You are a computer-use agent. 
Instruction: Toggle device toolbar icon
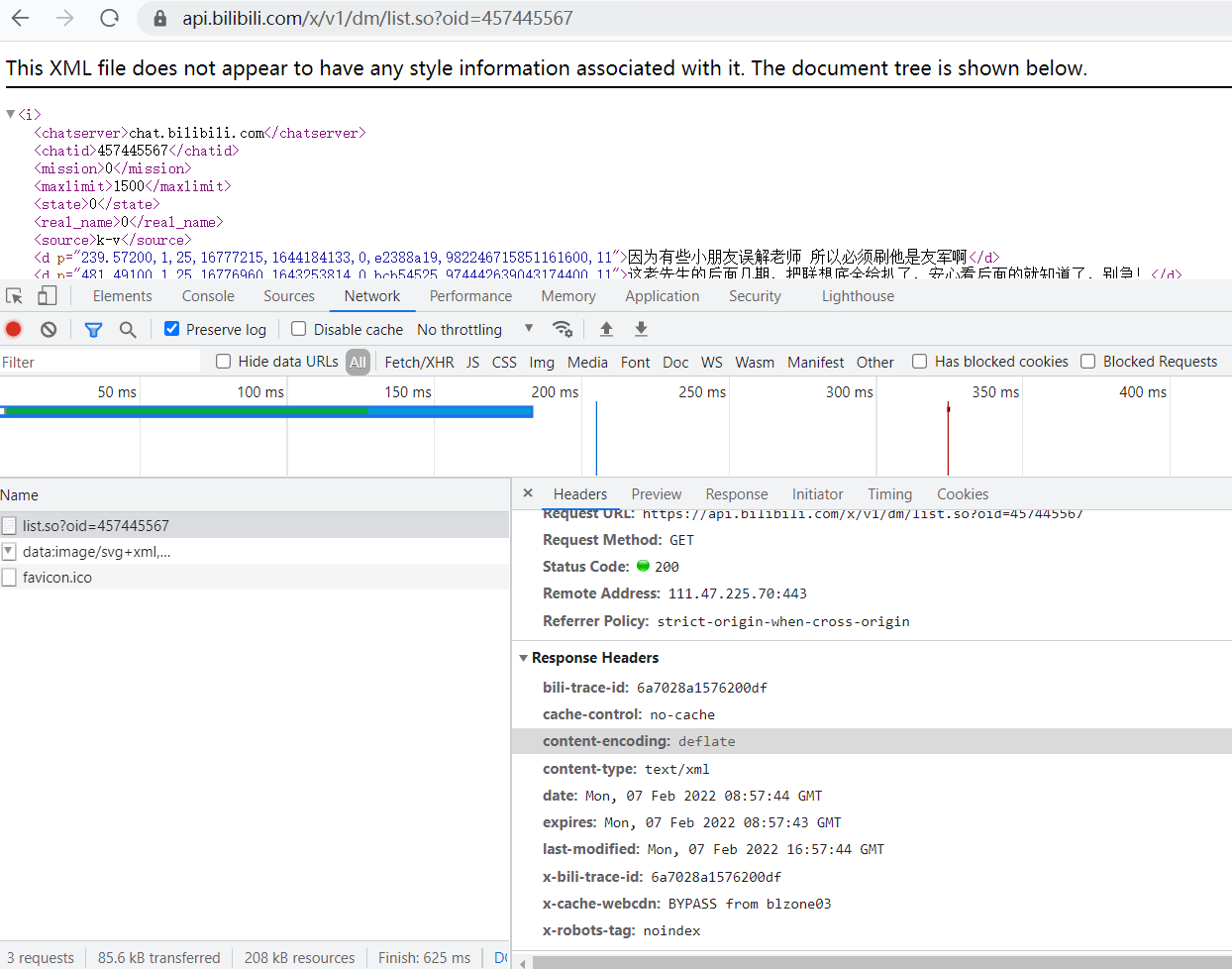(47, 296)
